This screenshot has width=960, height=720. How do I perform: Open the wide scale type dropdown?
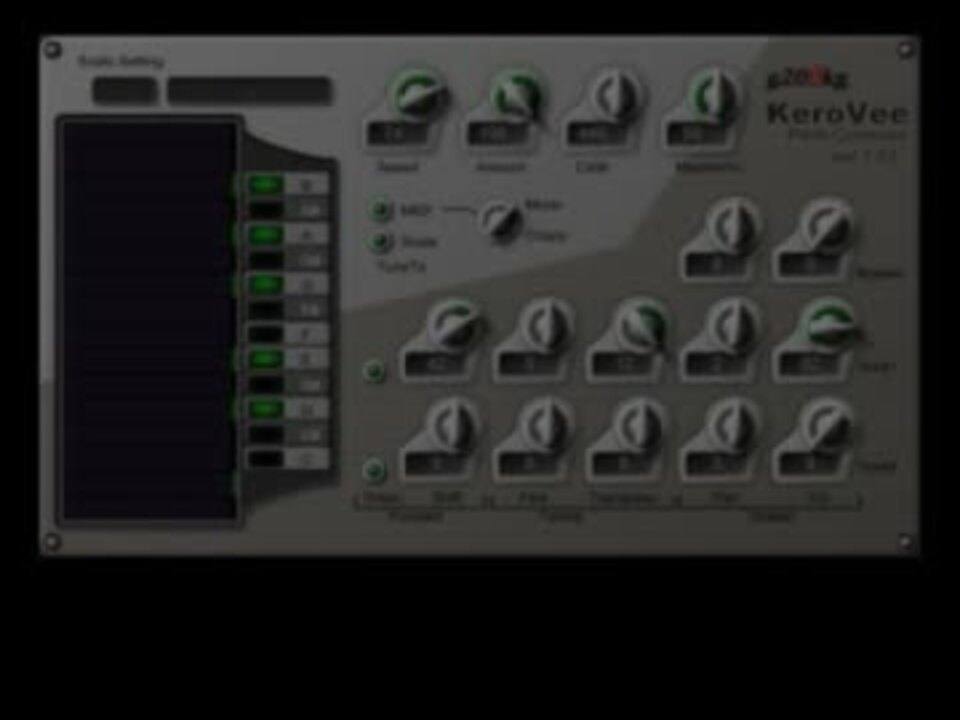[x=250, y=91]
